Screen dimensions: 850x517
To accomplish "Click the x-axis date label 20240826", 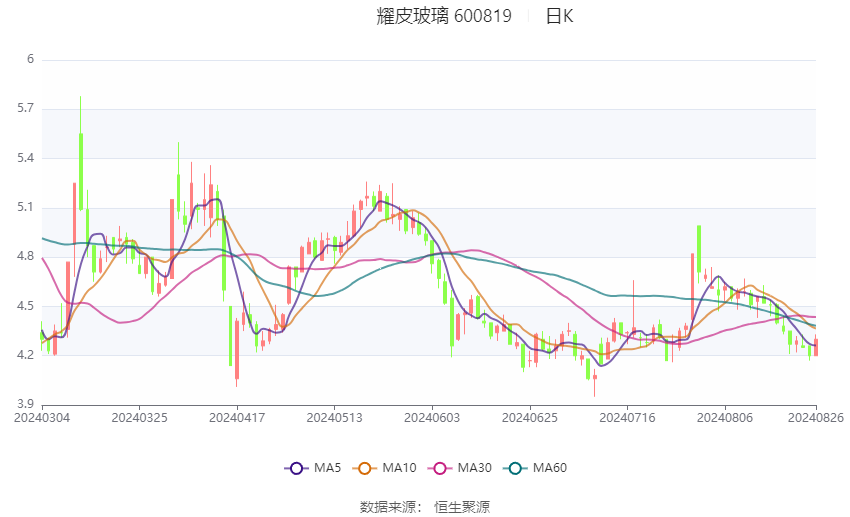I will [816, 418].
